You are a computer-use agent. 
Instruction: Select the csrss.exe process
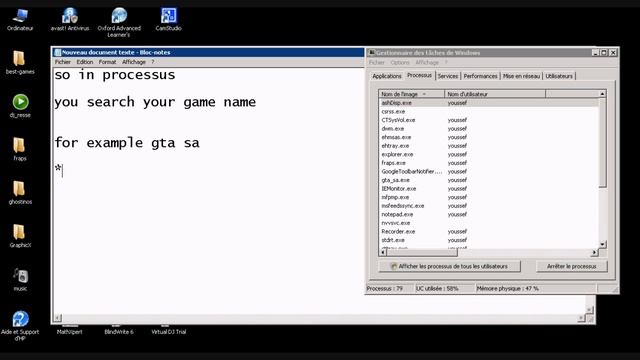coord(489,111)
